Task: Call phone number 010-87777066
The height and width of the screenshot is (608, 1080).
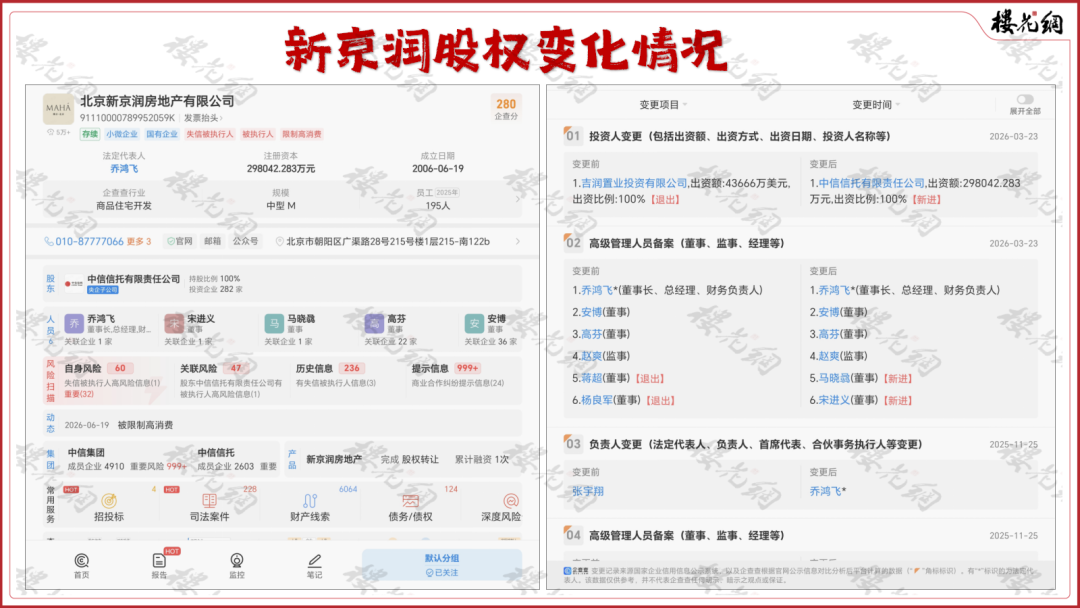Action: [89, 242]
